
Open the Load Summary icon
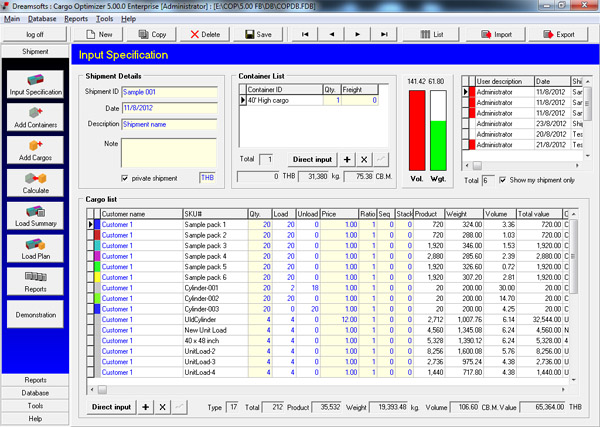[x=35, y=216]
